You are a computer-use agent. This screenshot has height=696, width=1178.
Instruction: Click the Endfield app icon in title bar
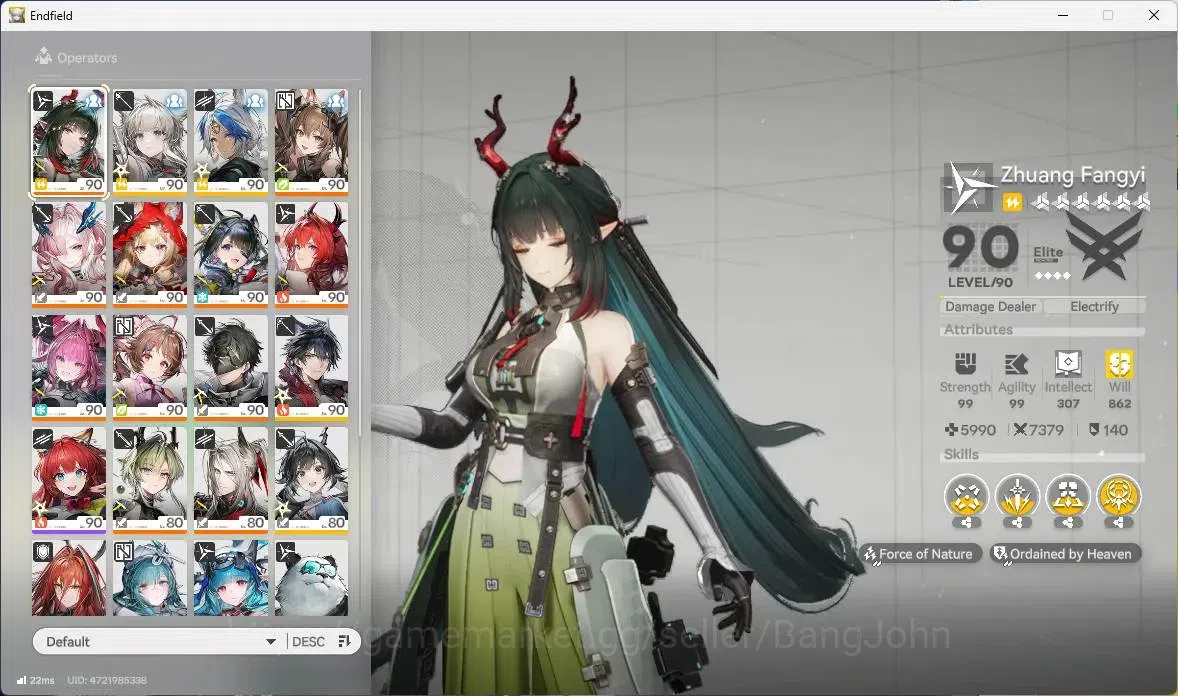click(x=17, y=14)
